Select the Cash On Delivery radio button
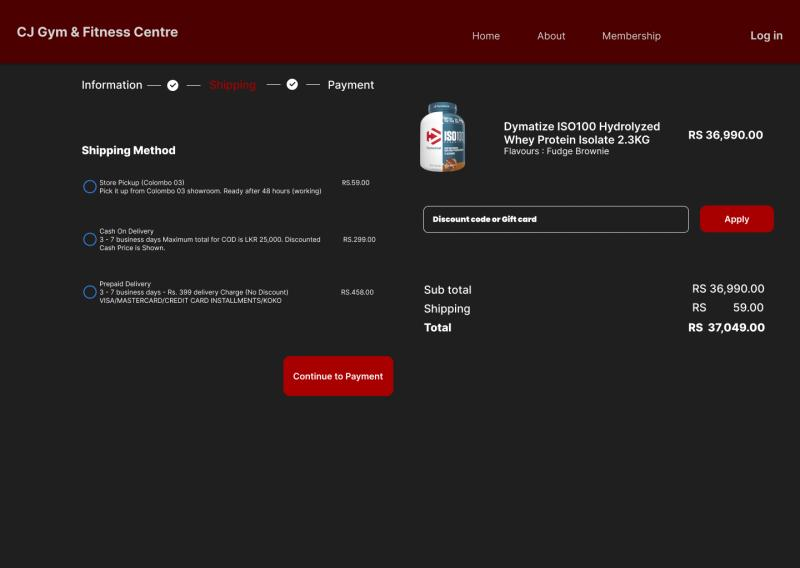This screenshot has width=800, height=568. click(90, 239)
